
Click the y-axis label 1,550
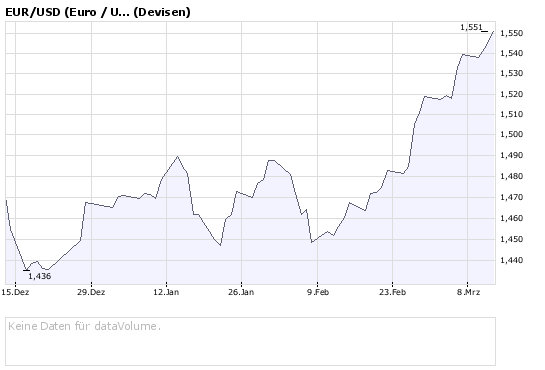(511, 33)
